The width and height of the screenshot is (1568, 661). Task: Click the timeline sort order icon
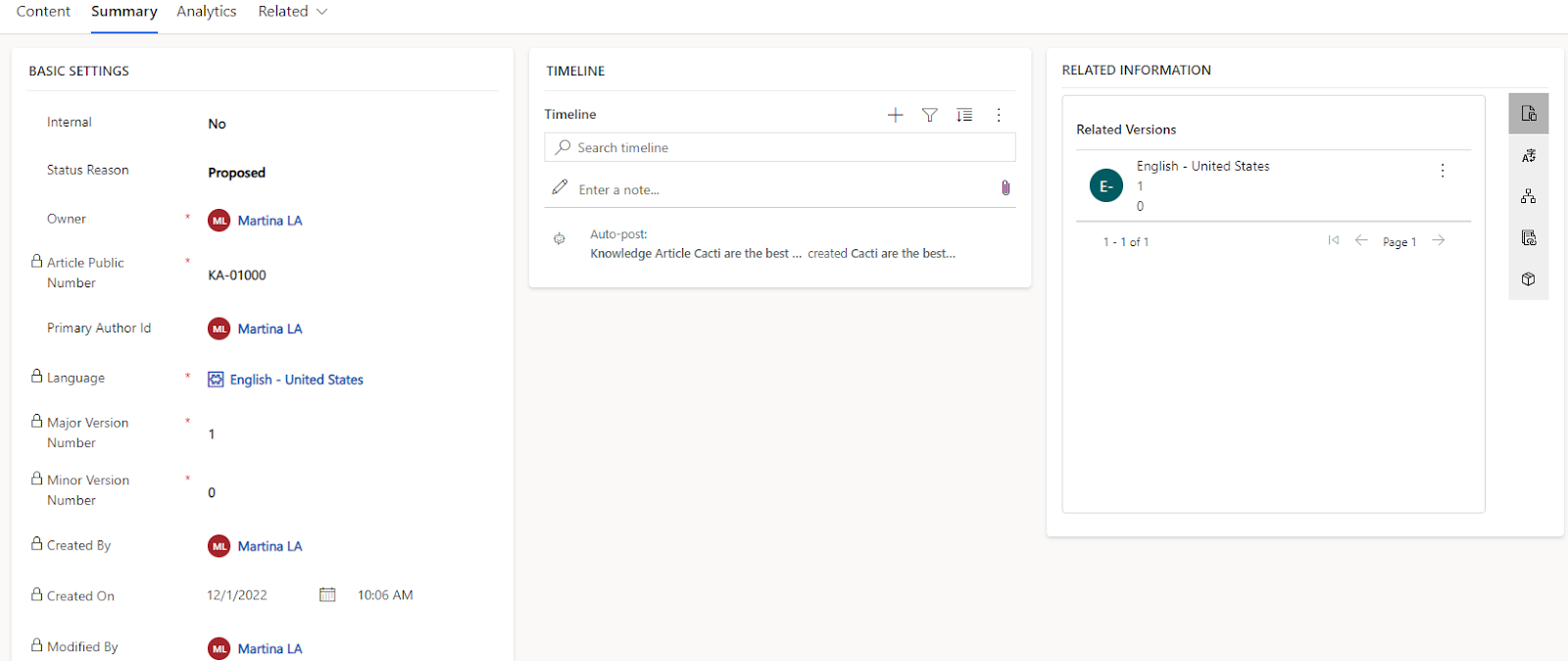coord(964,115)
